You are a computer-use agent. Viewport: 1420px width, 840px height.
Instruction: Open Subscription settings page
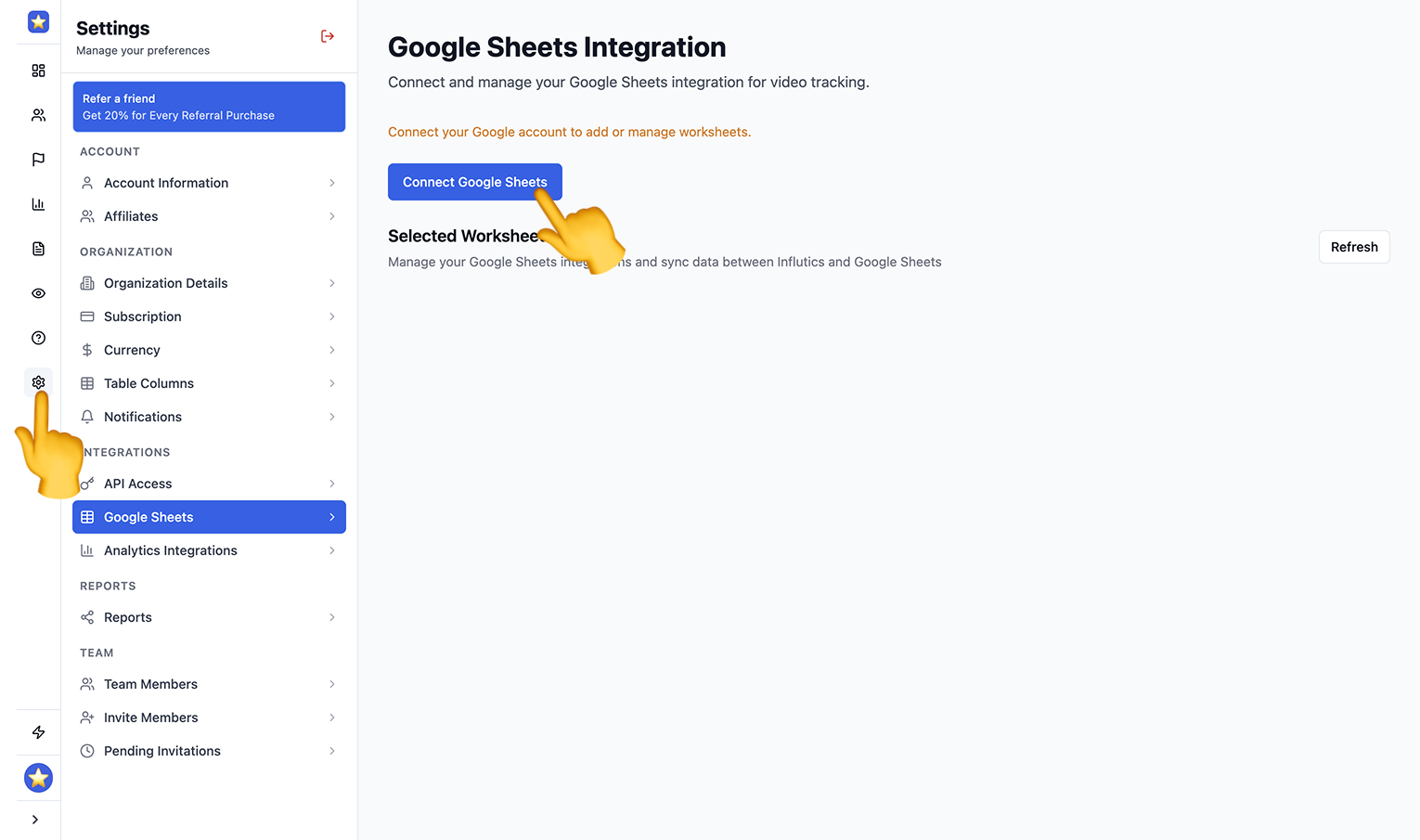(x=209, y=317)
